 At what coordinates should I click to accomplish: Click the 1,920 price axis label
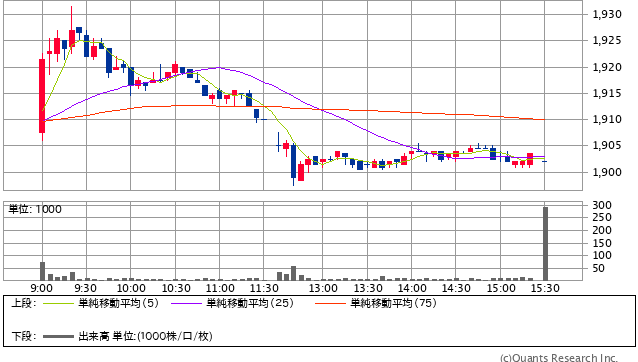coord(607,67)
